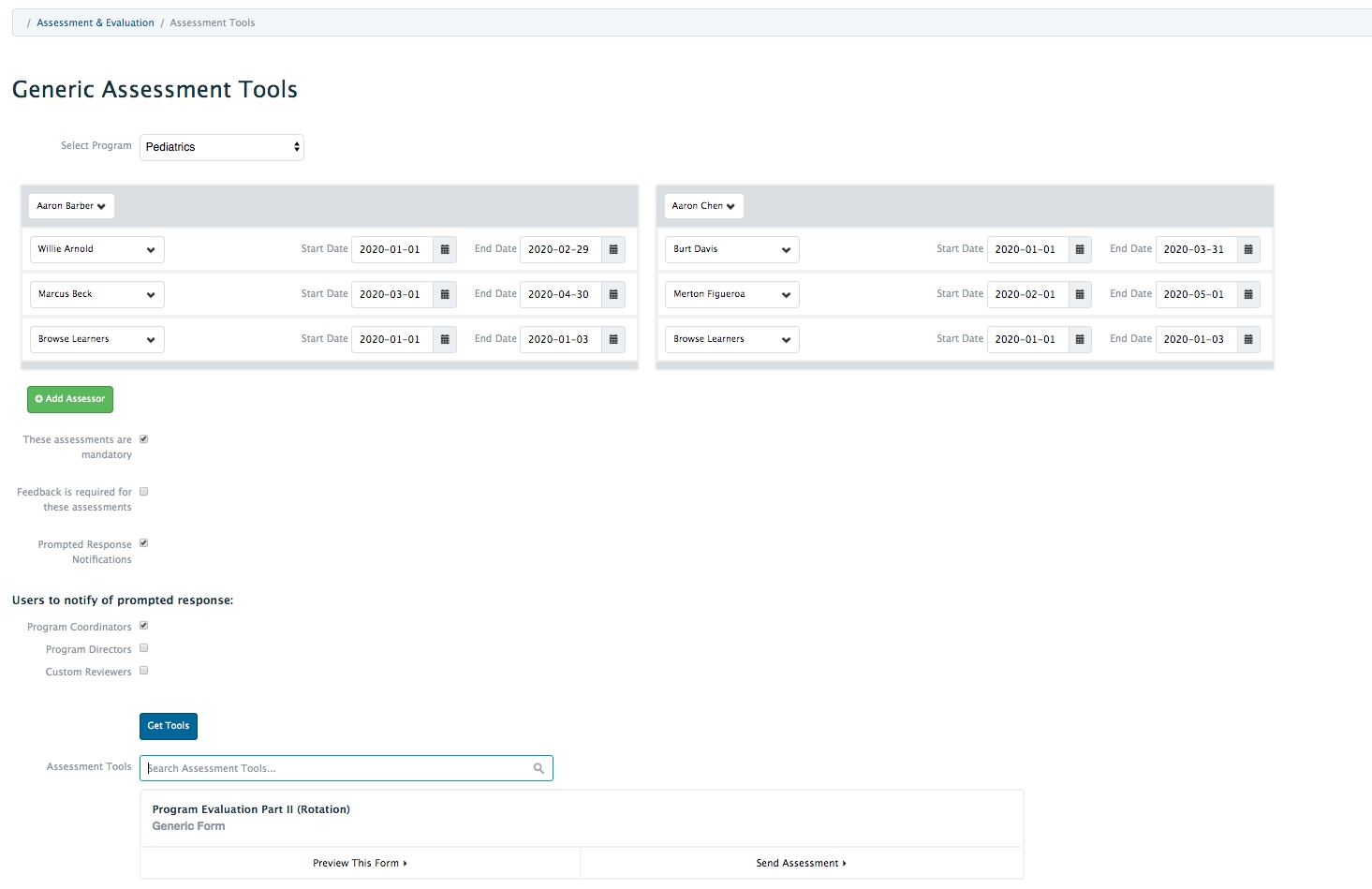This screenshot has height=889, width=1372.
Task: Enable 'Feedback is required' checkbox
Action: 144,491
